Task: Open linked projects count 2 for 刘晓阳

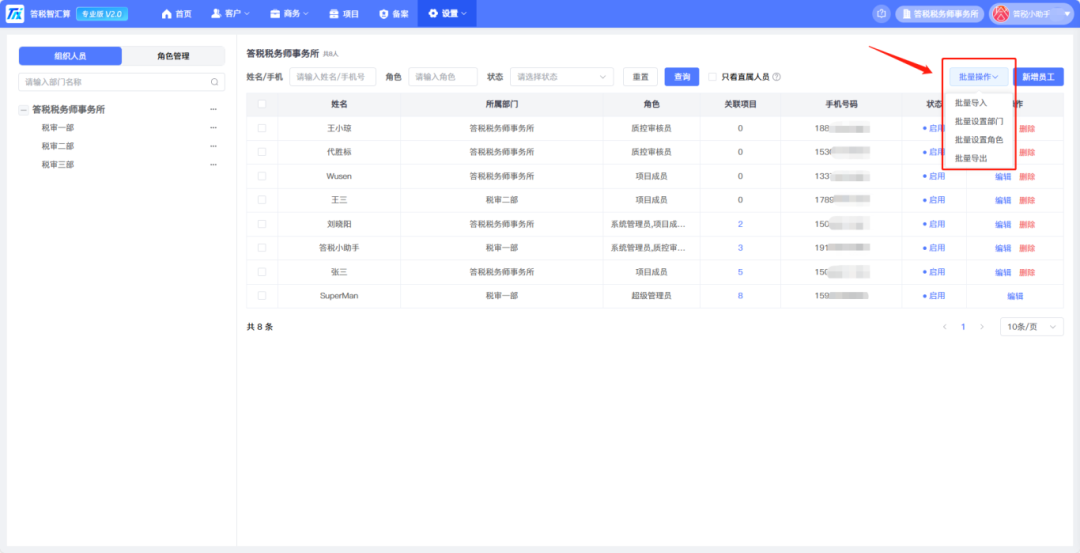Action: coord(740,224)
